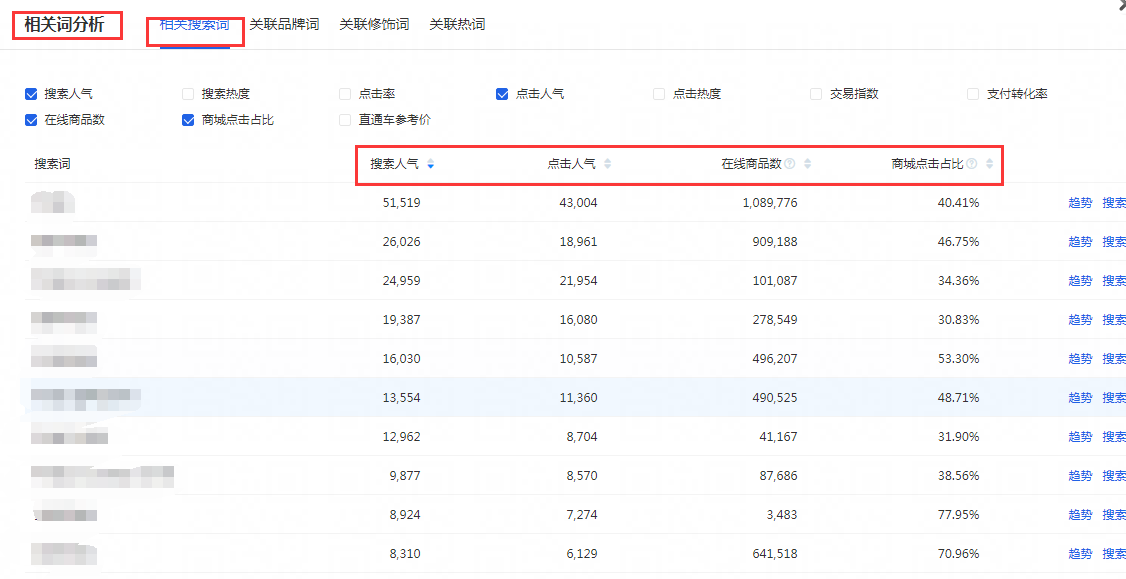Click the sort arrows beside 点击人气
The width and height of the screenshot is (1126, 579).
pos(607,164)
